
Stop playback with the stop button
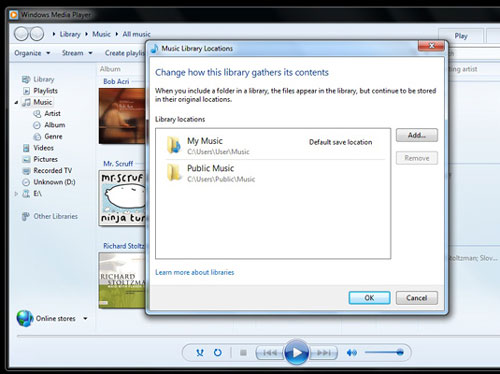coord(243,352)
